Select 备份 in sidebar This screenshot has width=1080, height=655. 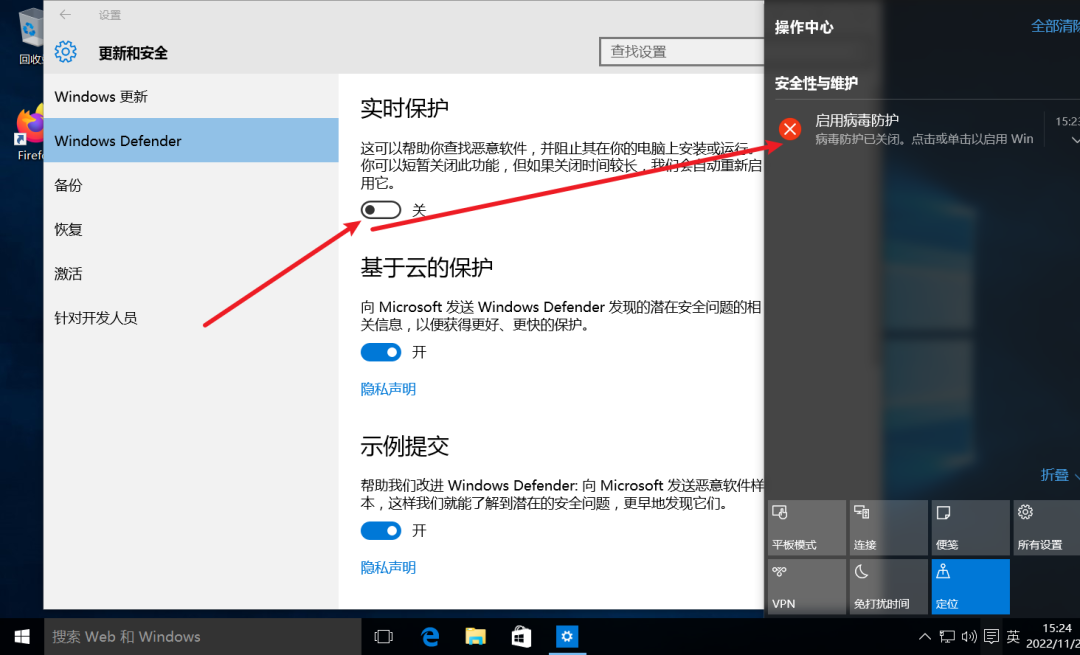[191, 185]
